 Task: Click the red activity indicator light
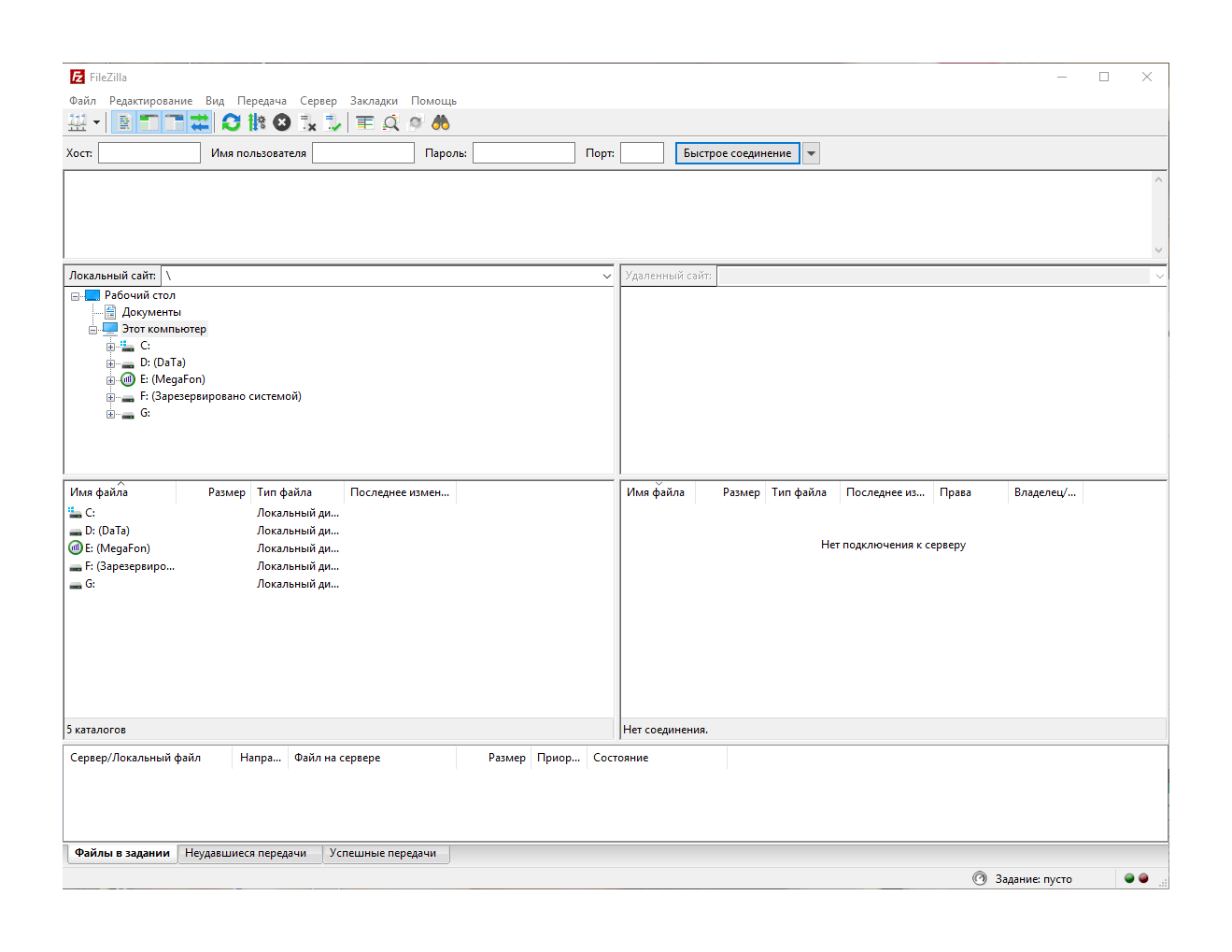click(x=1143, y=878)
